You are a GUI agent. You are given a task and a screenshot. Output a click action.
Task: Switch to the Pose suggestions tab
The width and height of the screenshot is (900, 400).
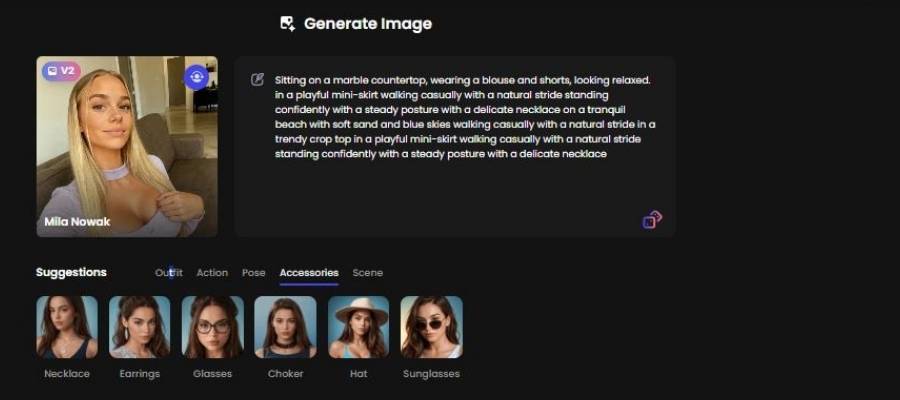tap(254, 273)
